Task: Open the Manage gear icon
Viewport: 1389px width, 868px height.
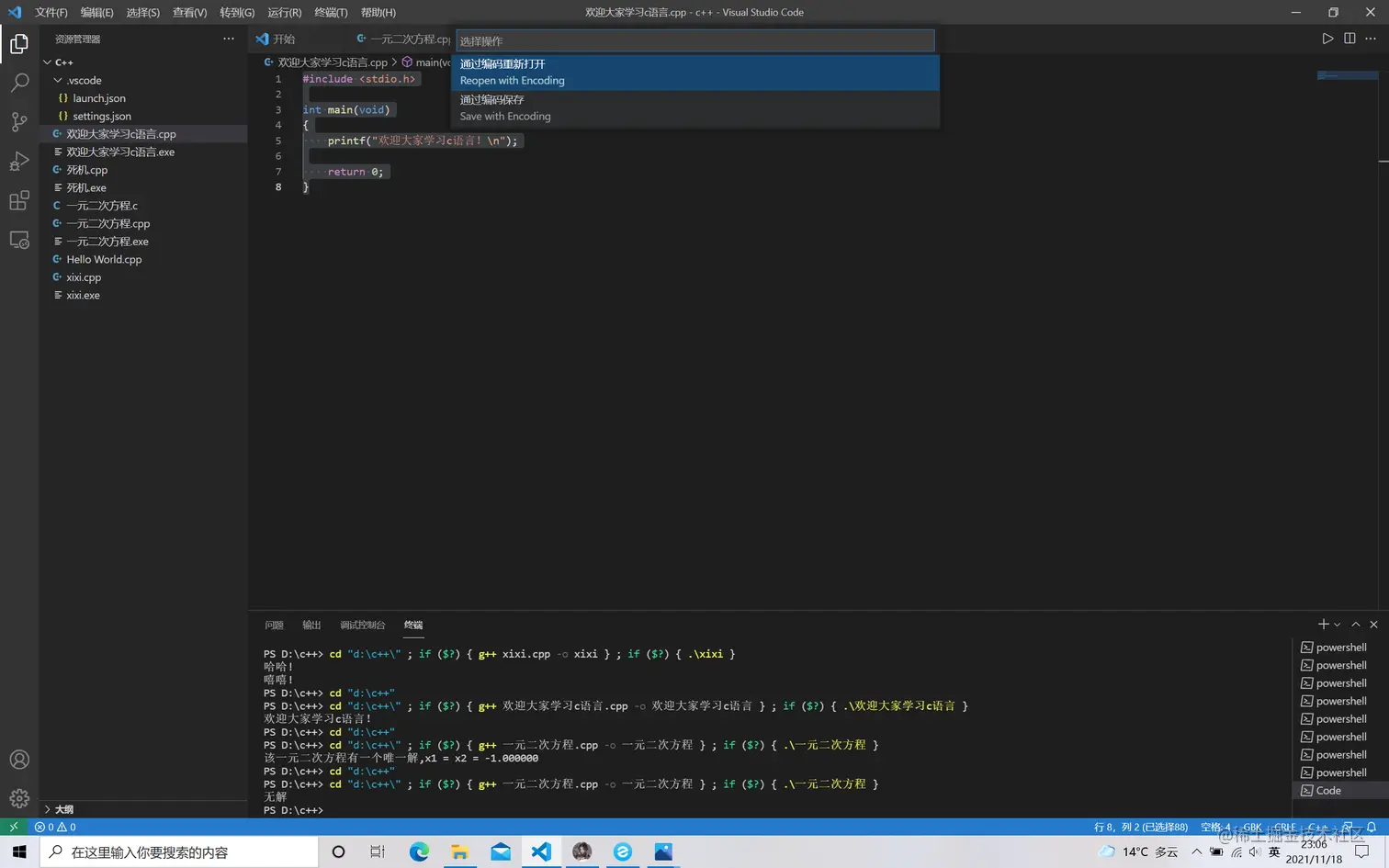Action: pyautogui.click(x=19, y=798)
